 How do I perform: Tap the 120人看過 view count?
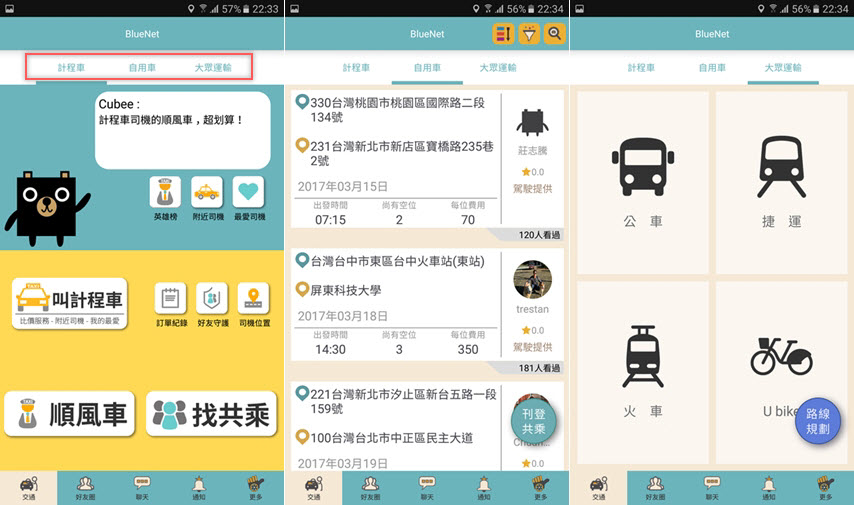539,235
